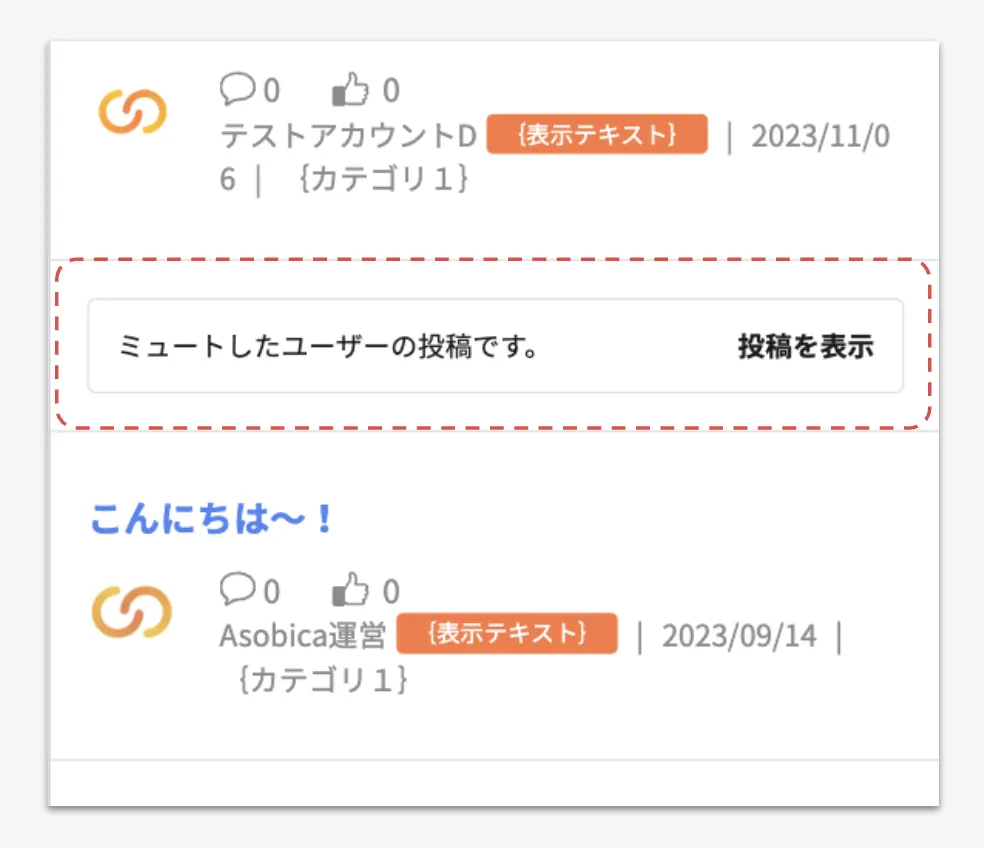
Task: Open the テストアカウントD user profile name
Action: 348,136
